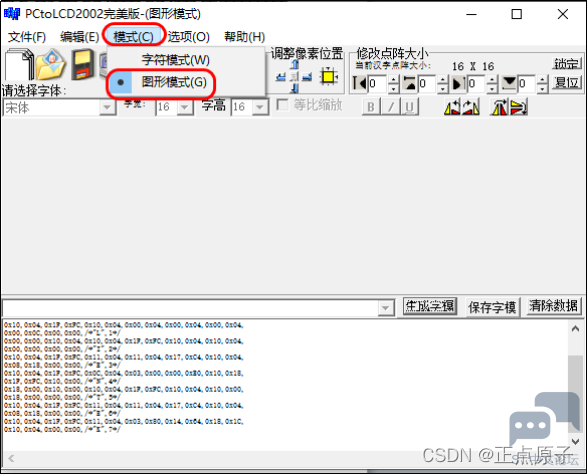Click the output scrollbar down arrow

(575, 441)
